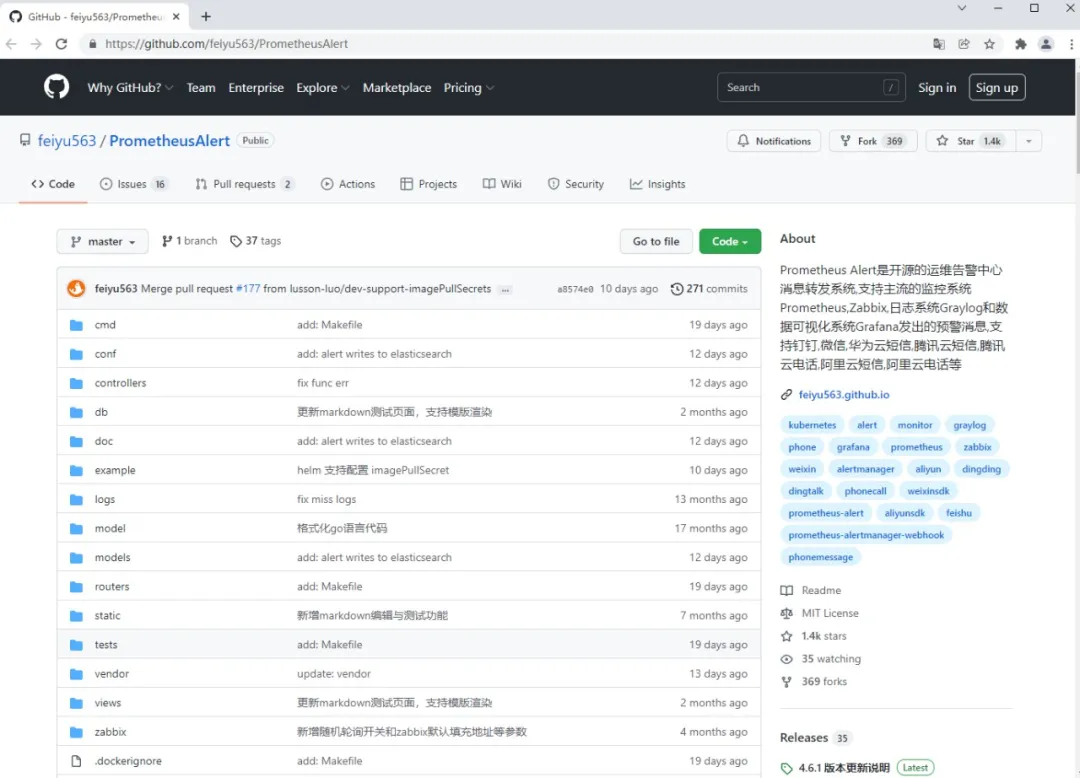This screenshot has height=778, width=1080.
Task: Click the MIT License scale icon
Action: pyautogui.click(x=786, y=613)
